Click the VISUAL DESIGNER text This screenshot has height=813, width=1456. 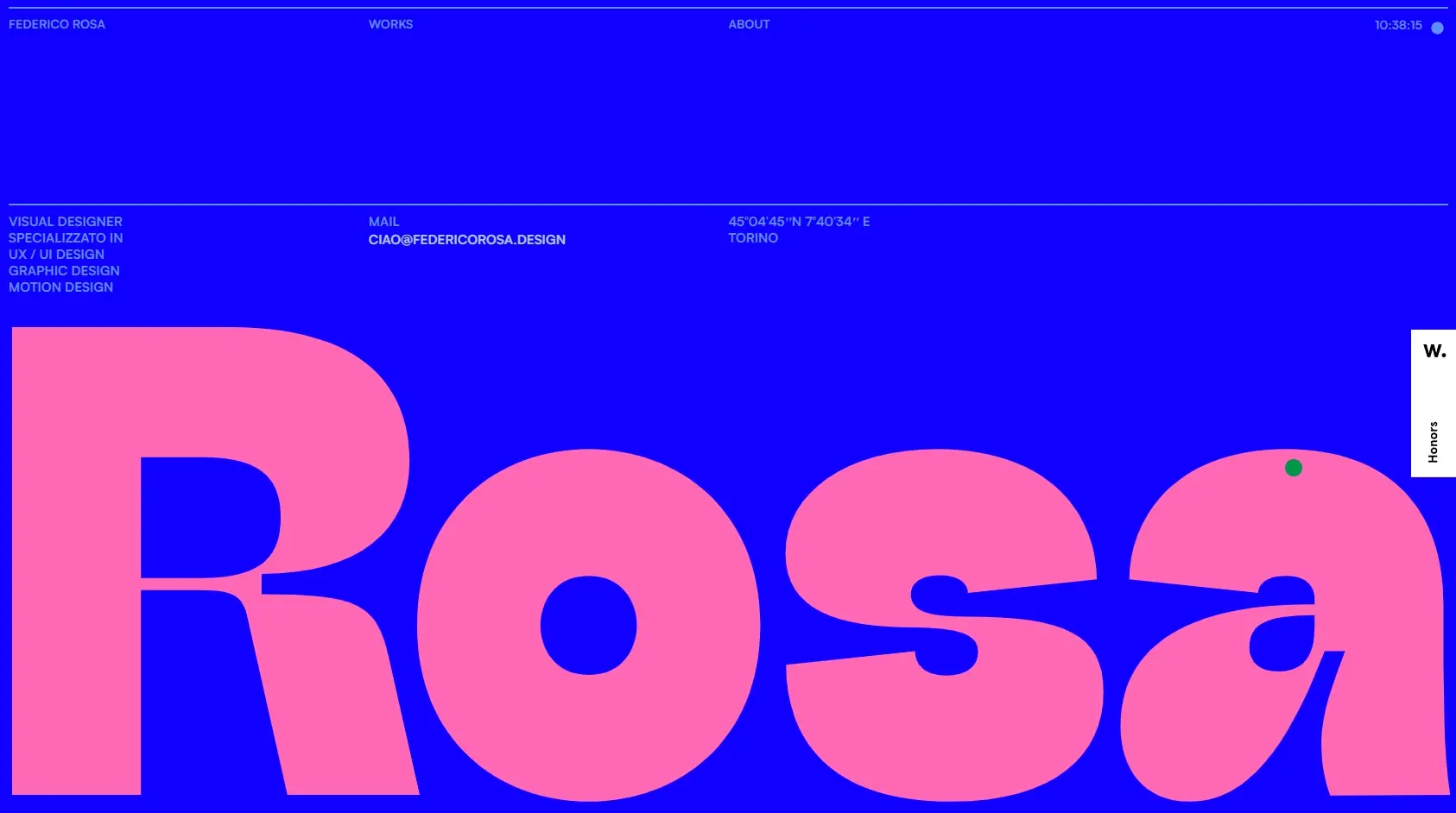coord(66,222)
